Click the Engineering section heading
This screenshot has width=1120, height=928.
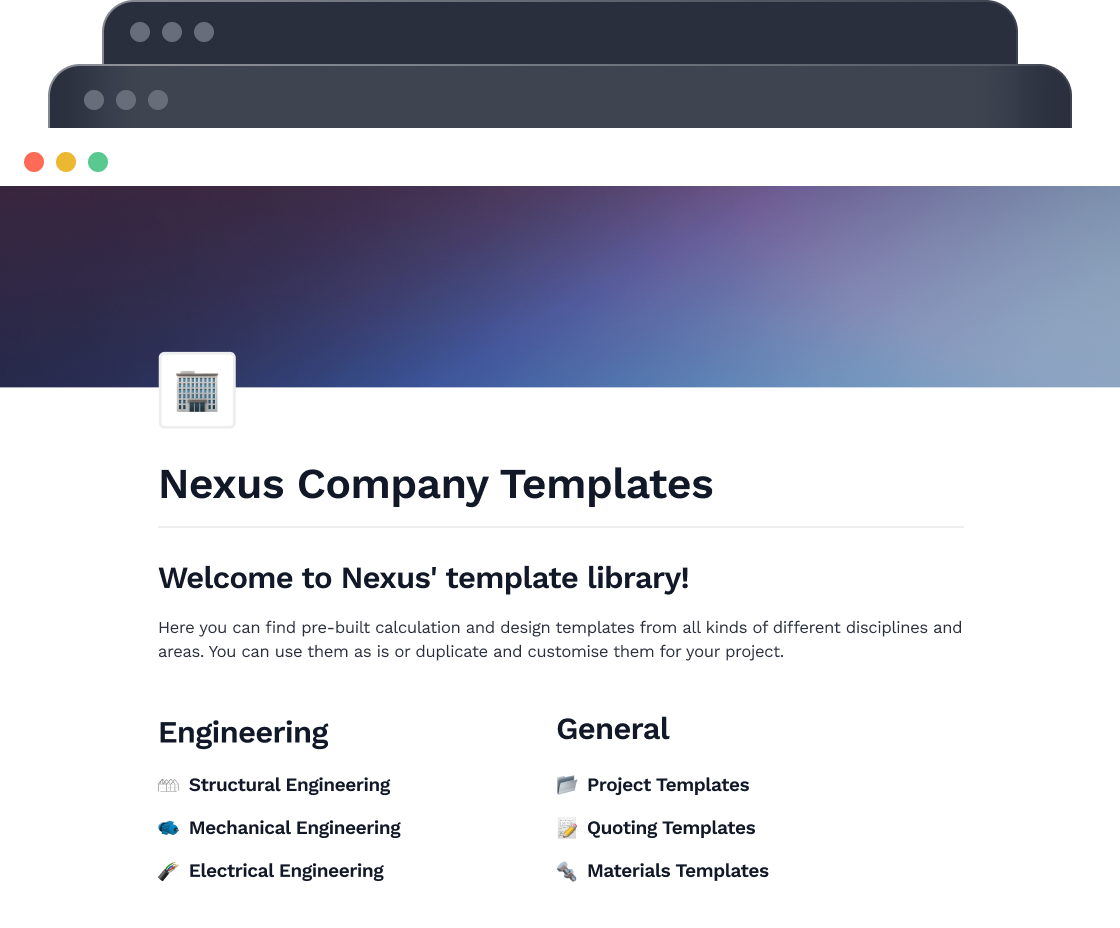pos(243,733)
